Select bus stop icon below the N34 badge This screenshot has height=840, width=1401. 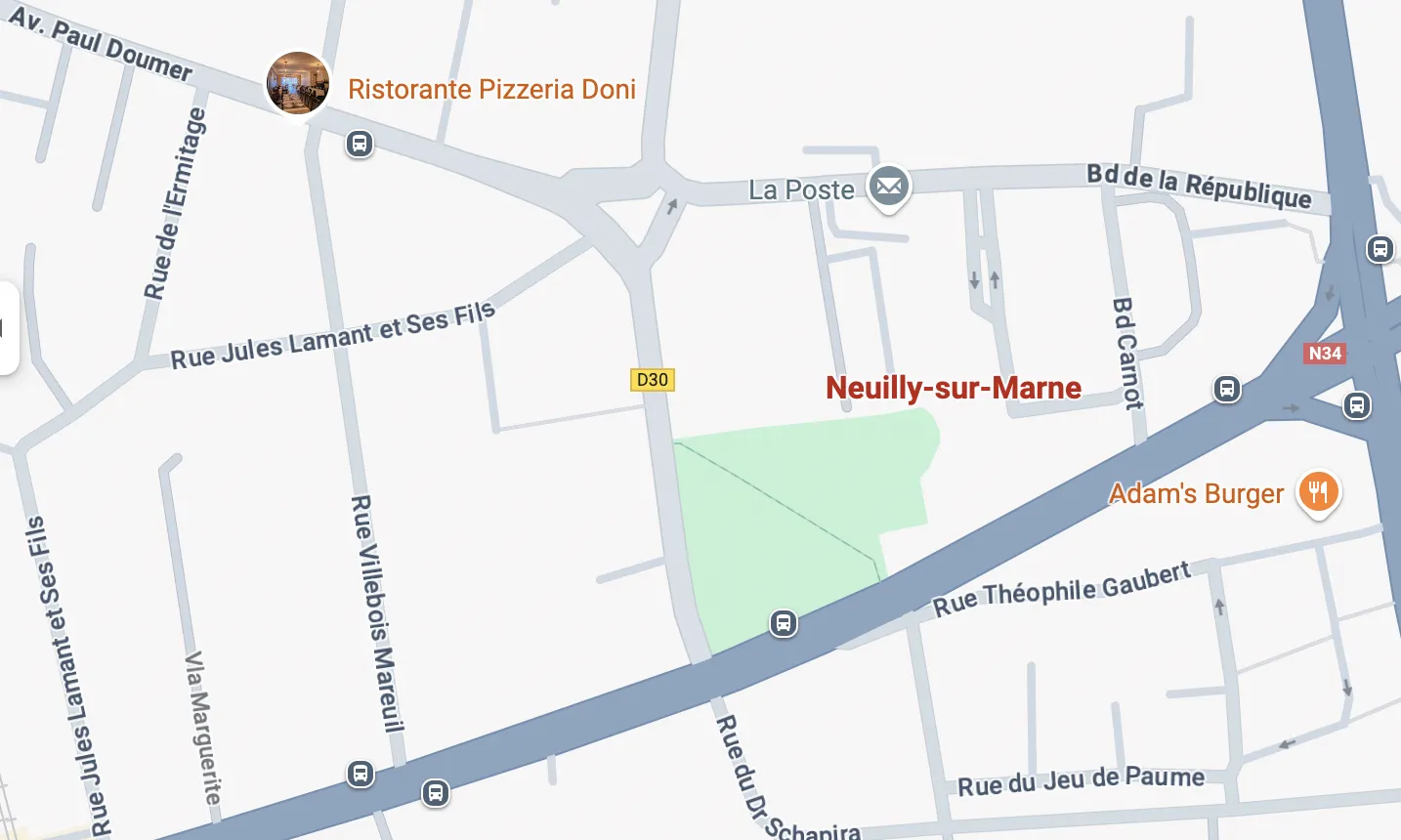tap(1356, 404)
